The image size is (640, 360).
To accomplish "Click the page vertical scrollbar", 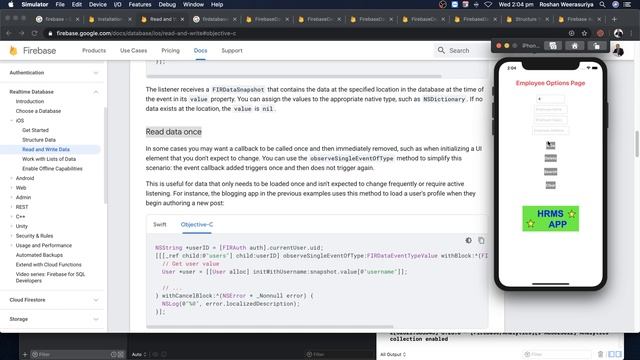I will (x=636, y=143).
